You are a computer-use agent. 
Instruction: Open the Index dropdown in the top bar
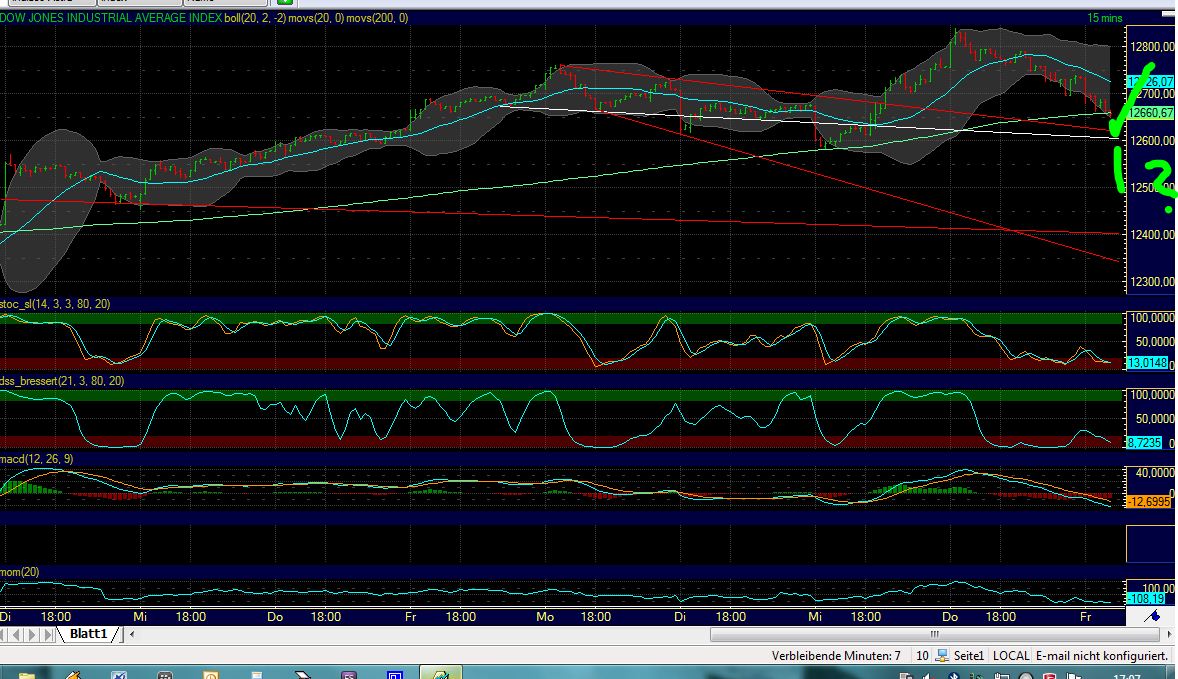click(x=140, y=4)
